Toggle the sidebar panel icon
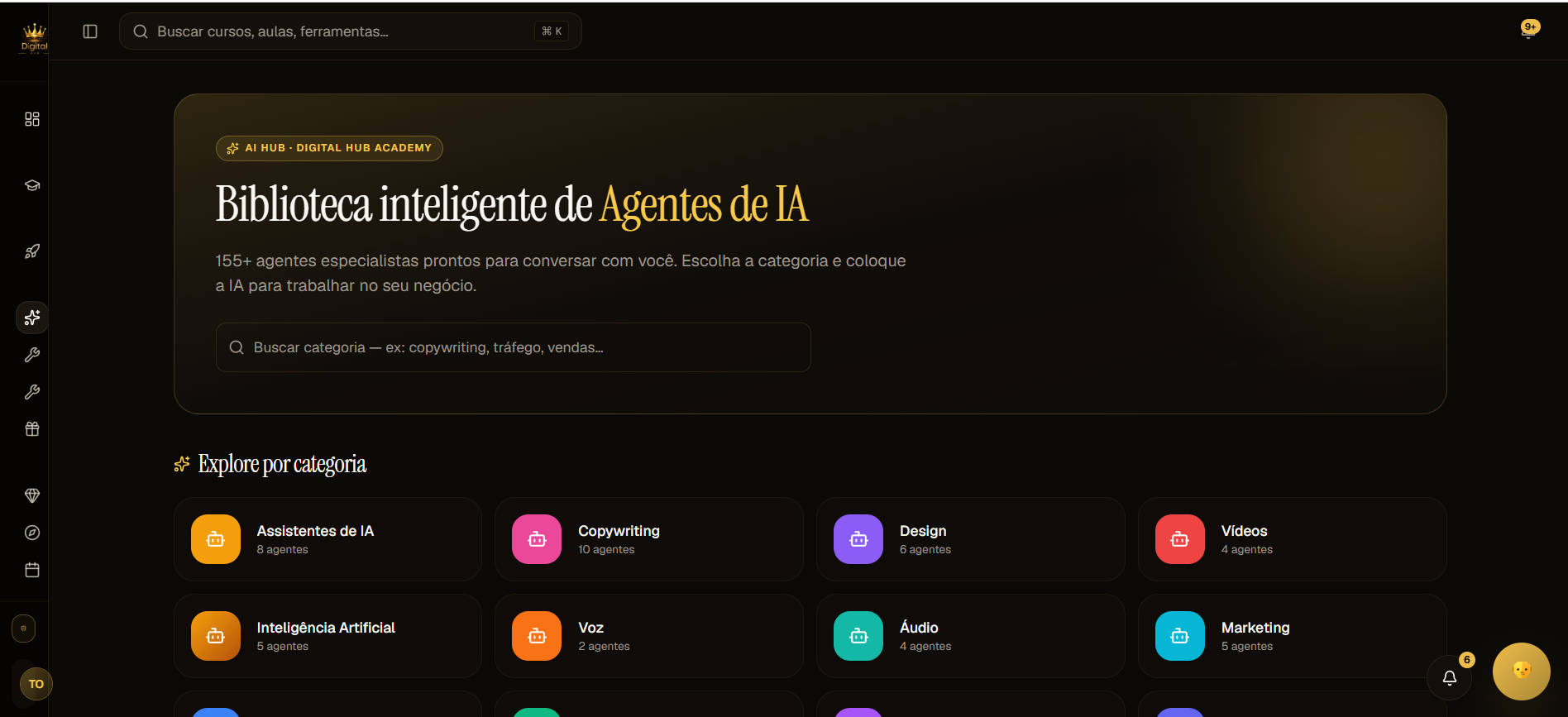 click(90, 31)
